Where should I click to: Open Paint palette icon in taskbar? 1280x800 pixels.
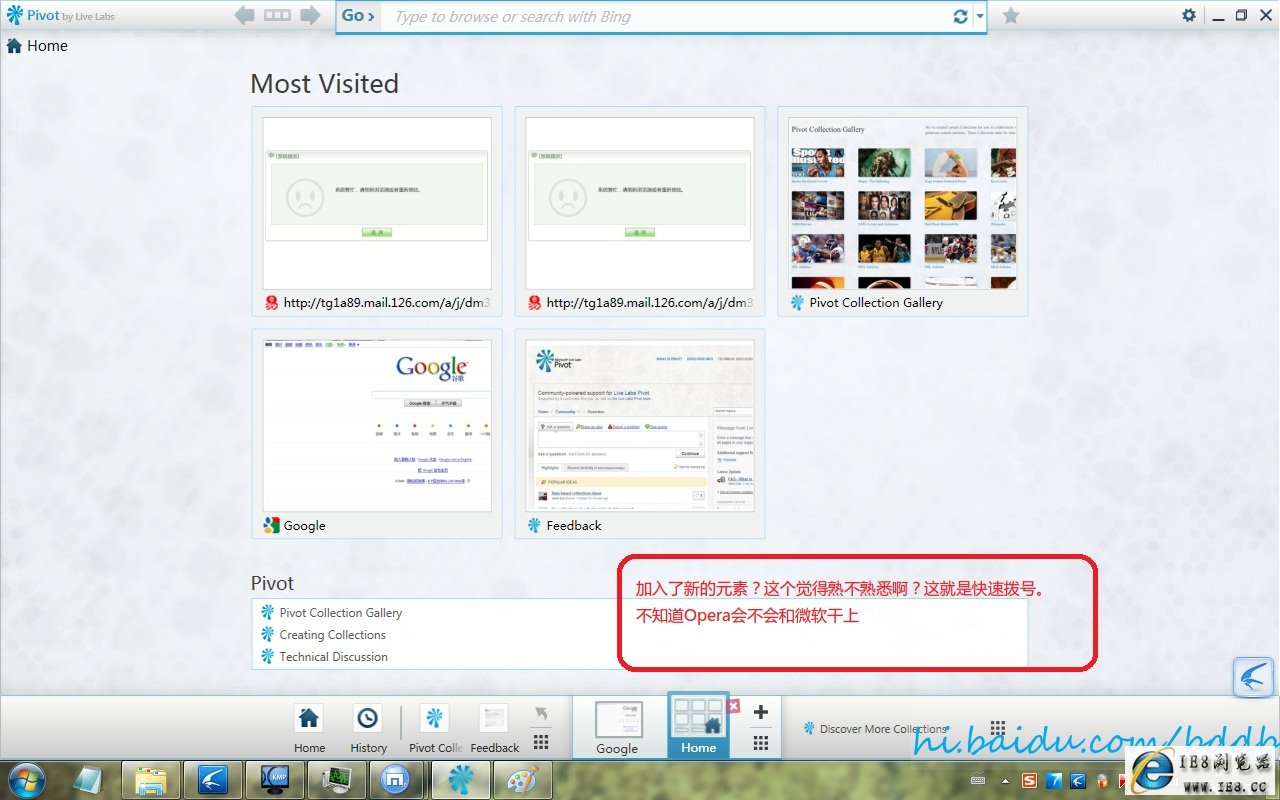(x=522, y=780)
